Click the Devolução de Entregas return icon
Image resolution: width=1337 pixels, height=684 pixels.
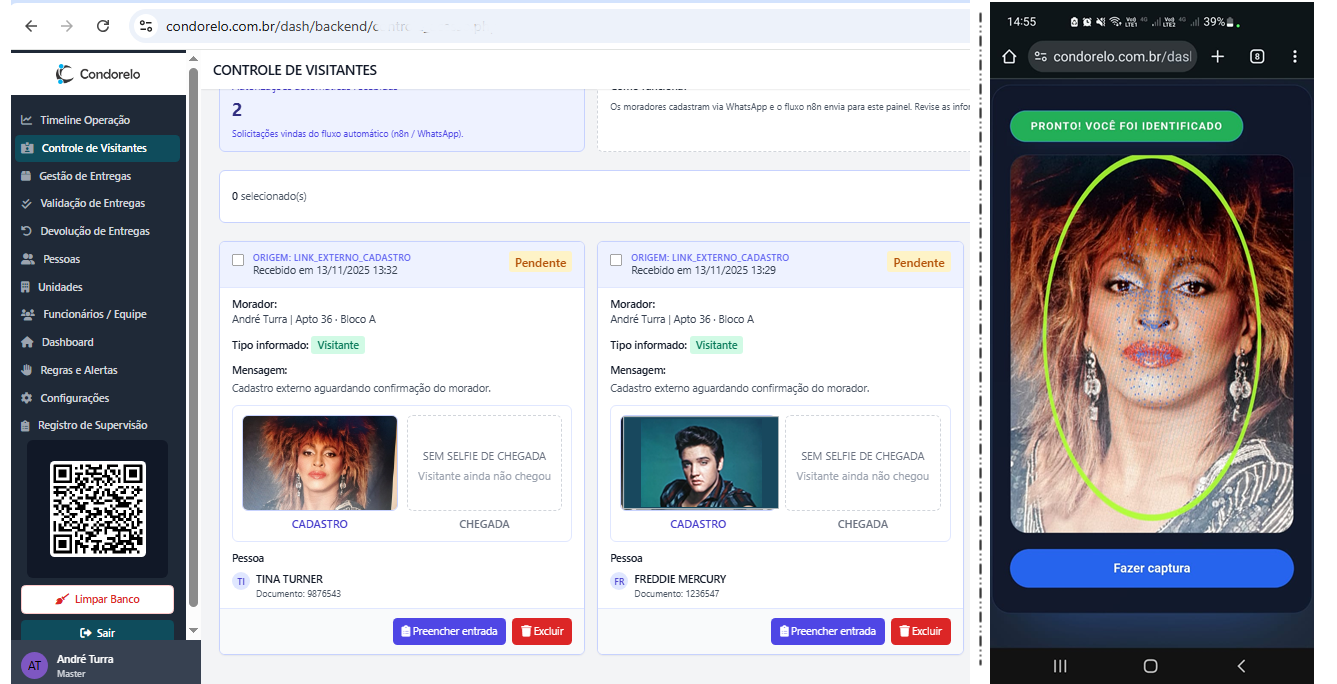point(27,231)
